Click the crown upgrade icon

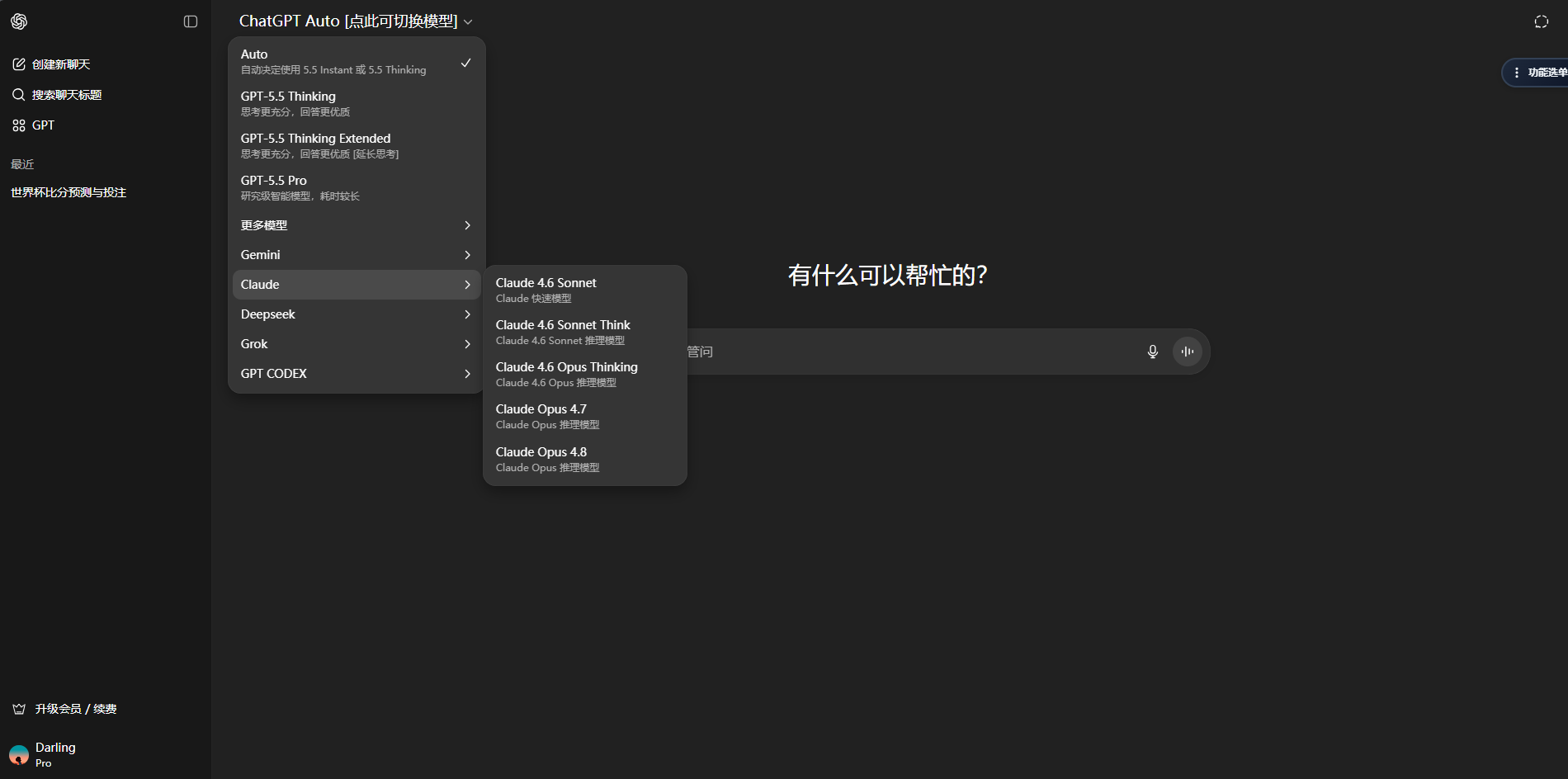click(19, 709)
